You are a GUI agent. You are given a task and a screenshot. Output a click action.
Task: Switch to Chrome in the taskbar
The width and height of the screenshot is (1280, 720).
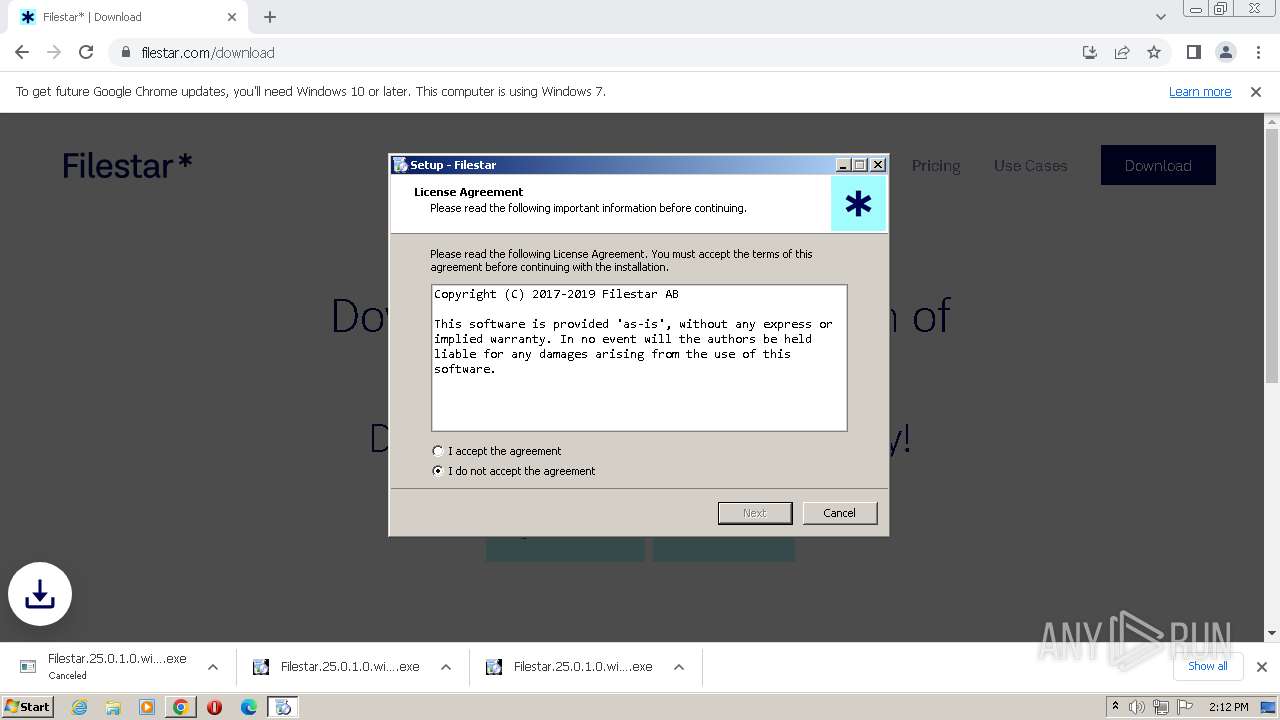(181, 707)
